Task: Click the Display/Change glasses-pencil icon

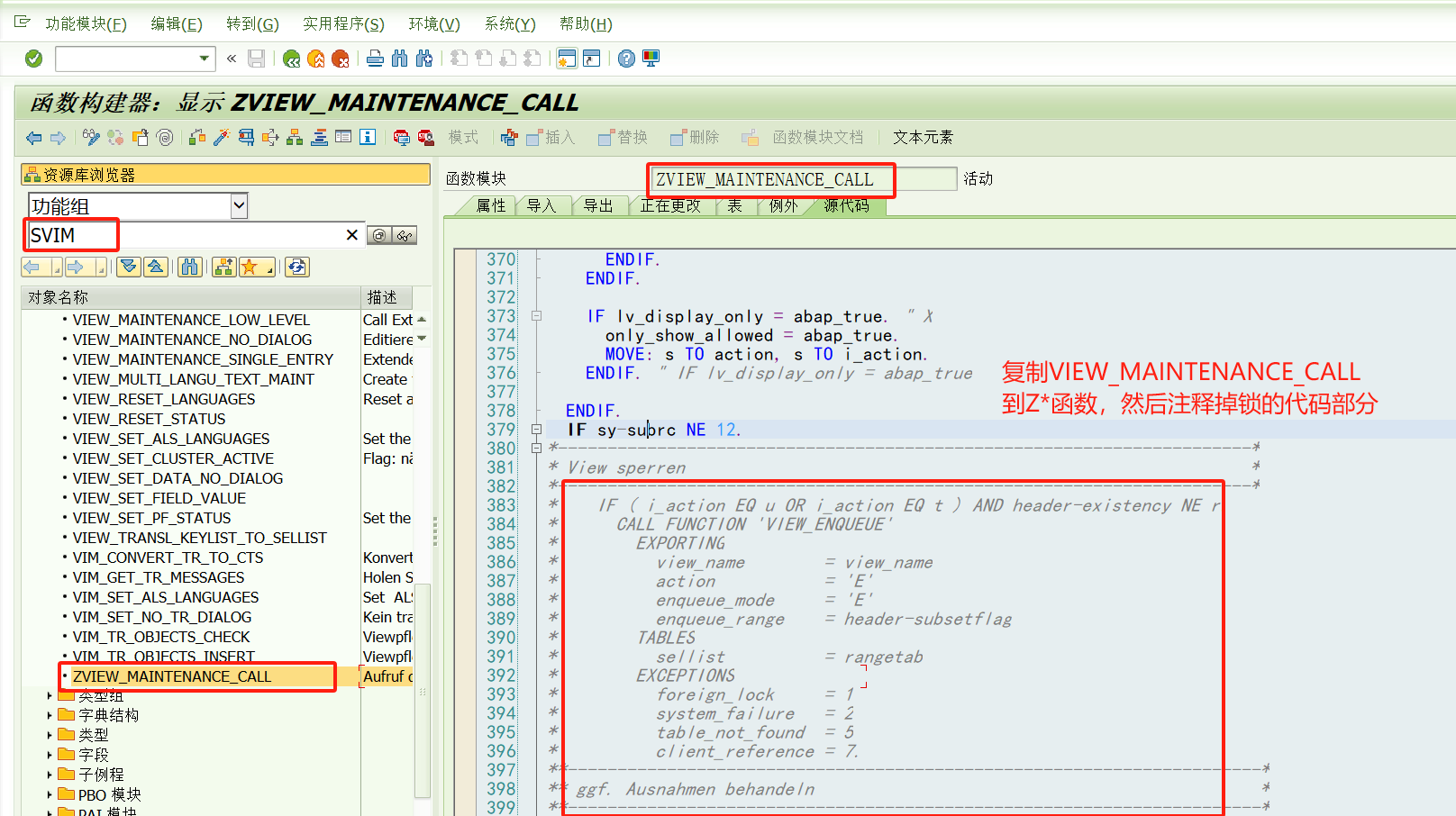Action: pos(91,138)
